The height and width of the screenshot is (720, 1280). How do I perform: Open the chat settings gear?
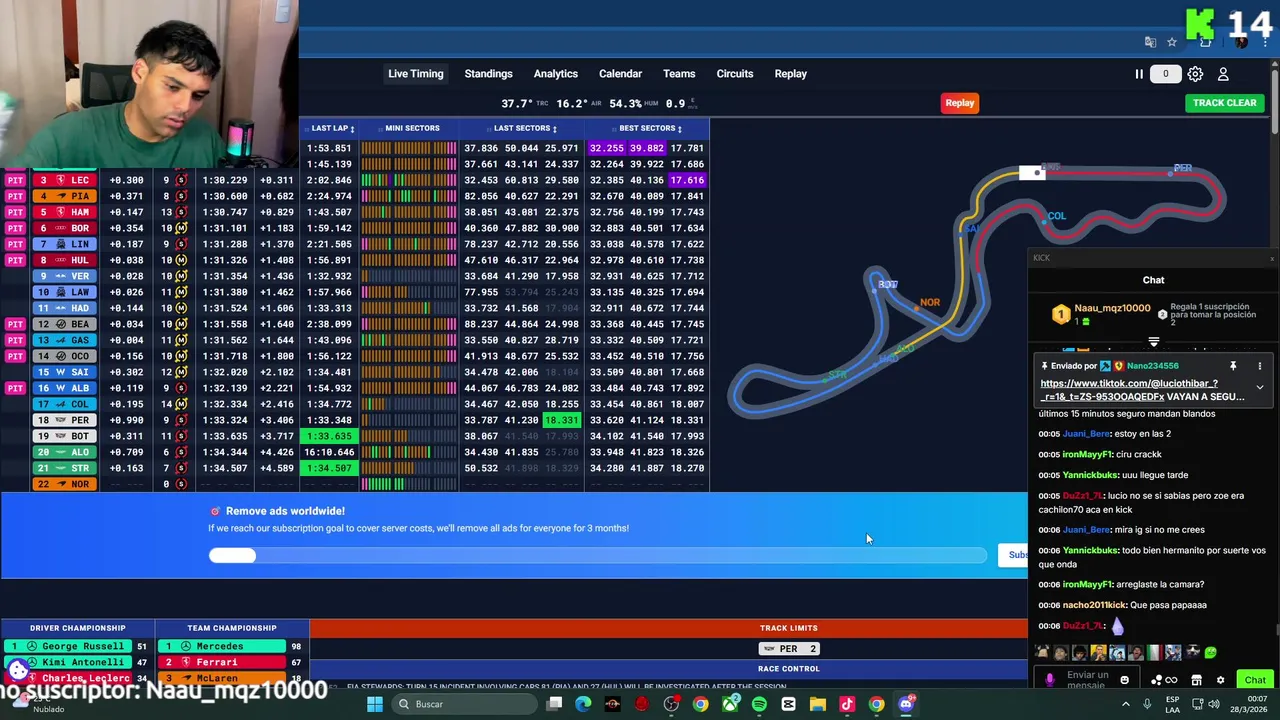tap(1220, 680)
